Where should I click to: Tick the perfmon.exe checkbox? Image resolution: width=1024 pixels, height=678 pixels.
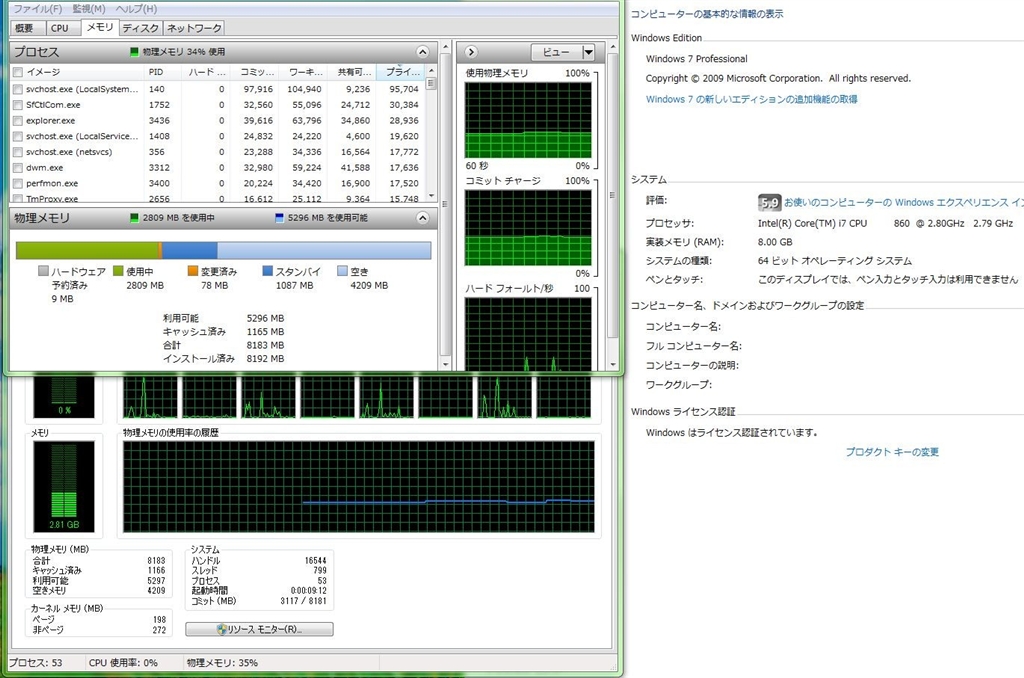click(18, 184)
